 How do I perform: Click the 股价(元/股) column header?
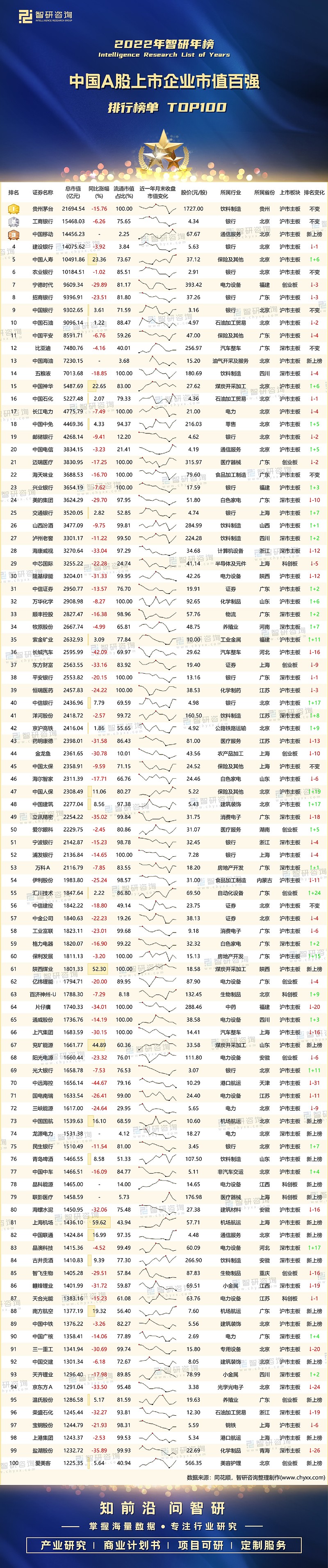tap(194, 193)
